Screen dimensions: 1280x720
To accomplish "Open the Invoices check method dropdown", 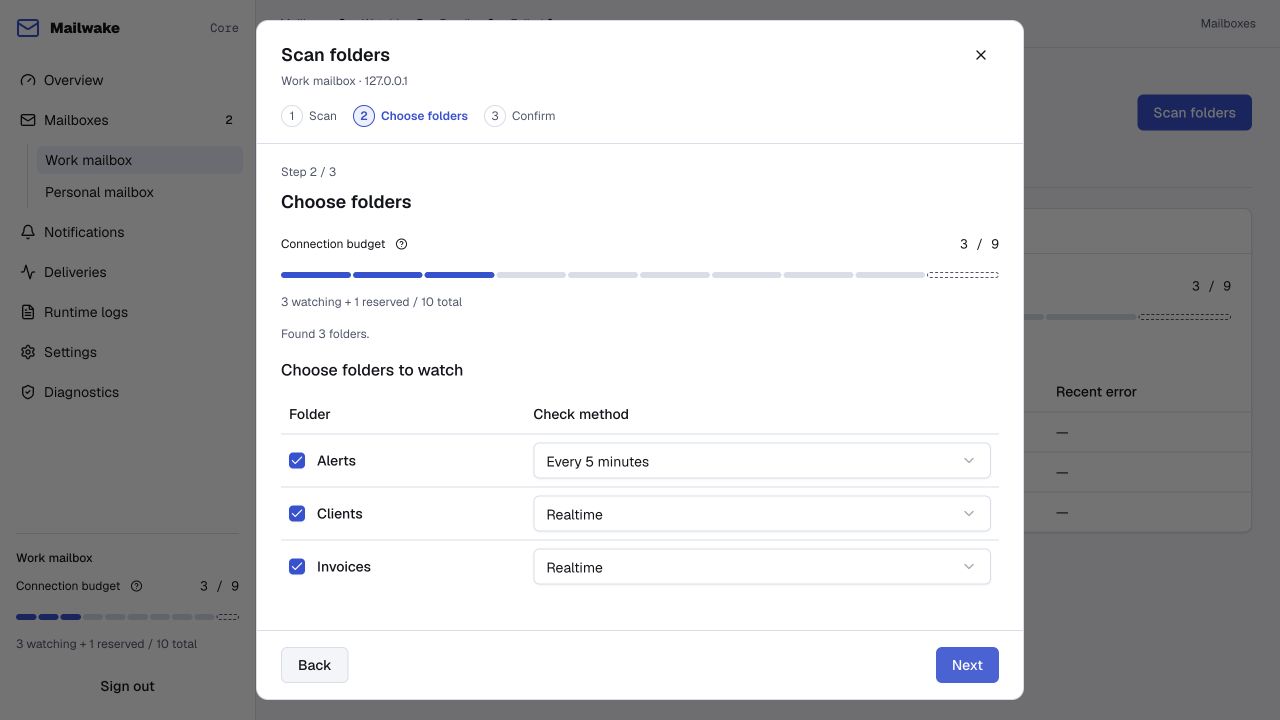I will [x=762, y=567].
